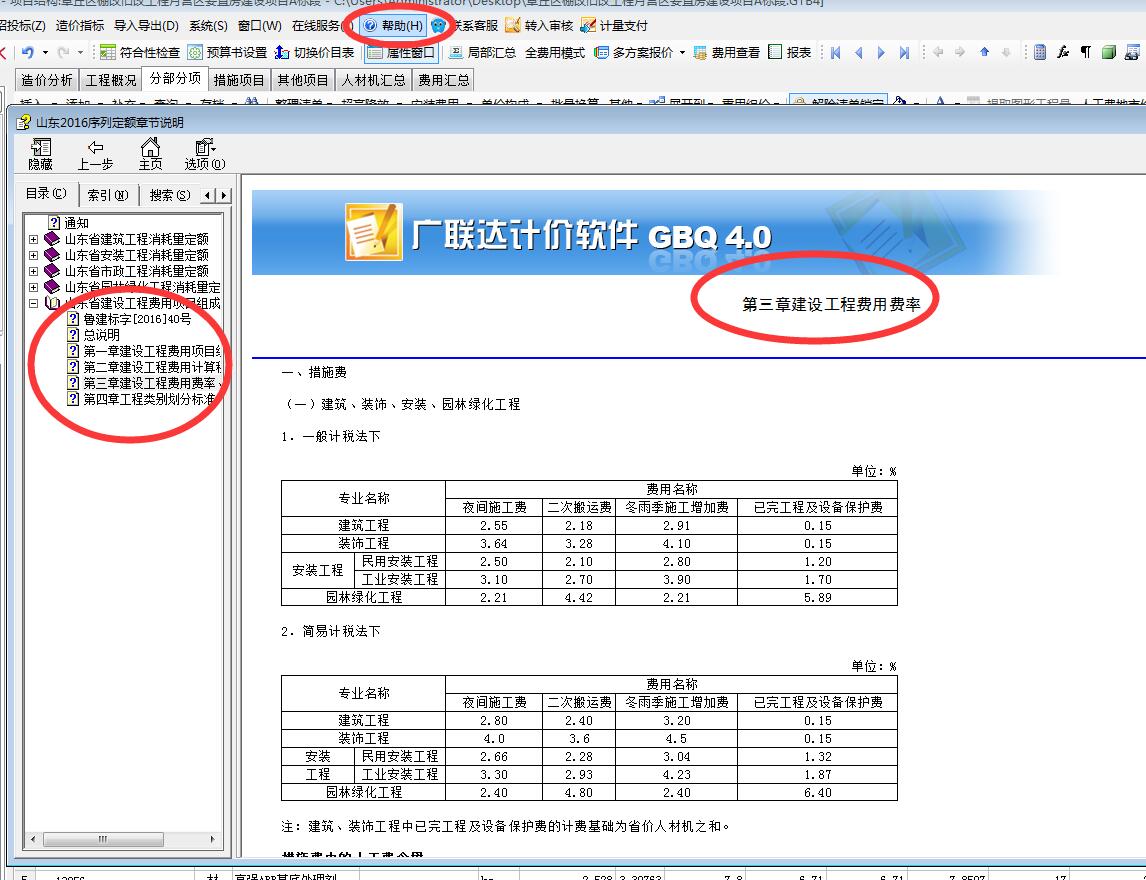The image size is (1146, 880).
Task: Click the green cube icon
Action: pyautogui.click(x=1108, y=53)
